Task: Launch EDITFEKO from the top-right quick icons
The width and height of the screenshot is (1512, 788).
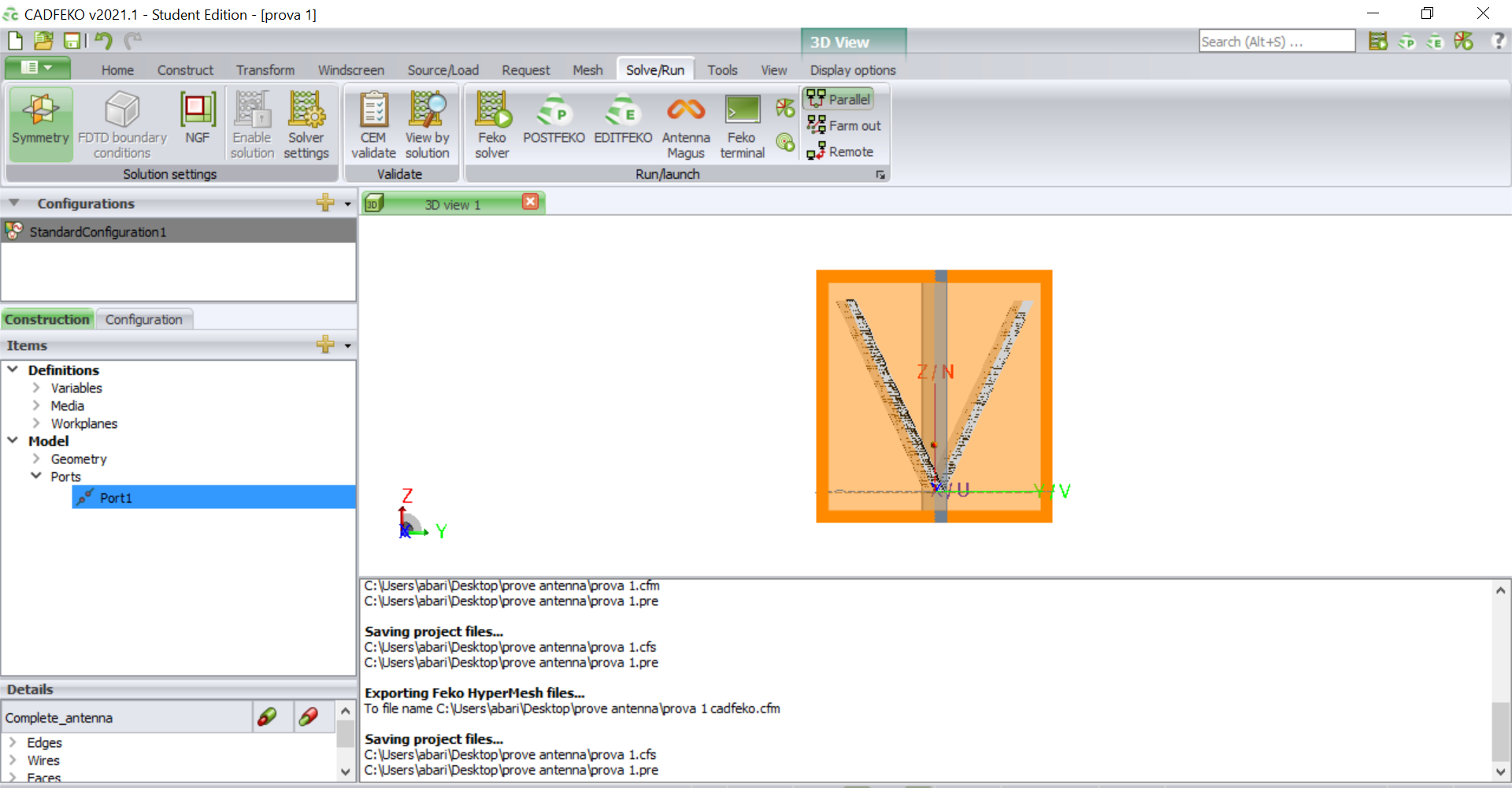Action: pos(1435,41)
